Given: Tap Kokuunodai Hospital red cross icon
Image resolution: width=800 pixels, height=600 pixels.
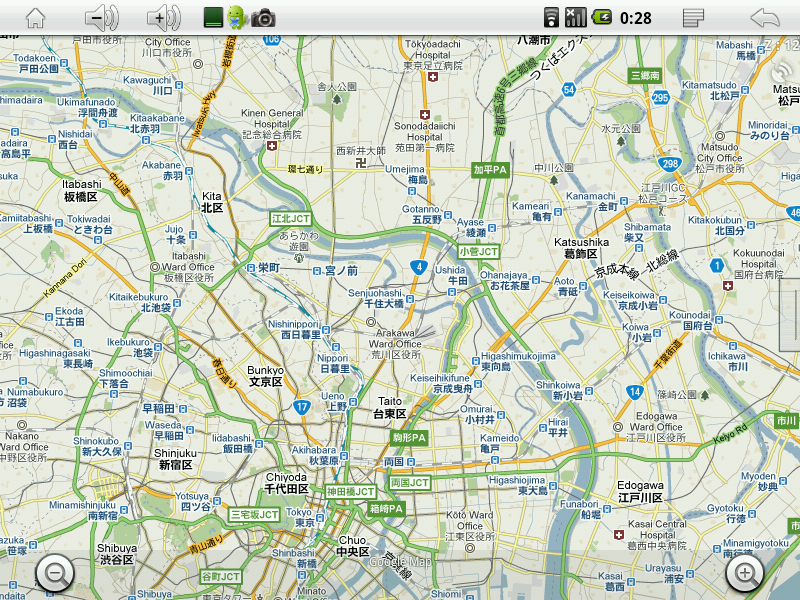Looking at the screenshot, I should pyautogui.click(x=728, y=286).
